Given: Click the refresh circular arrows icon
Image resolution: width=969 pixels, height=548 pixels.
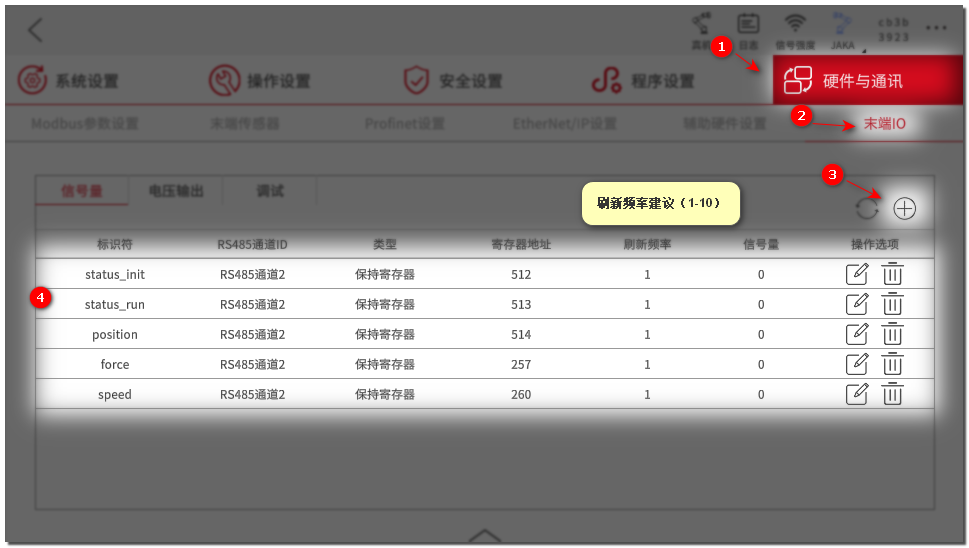Looking at the screenshot, I should (x=867, y=209).
